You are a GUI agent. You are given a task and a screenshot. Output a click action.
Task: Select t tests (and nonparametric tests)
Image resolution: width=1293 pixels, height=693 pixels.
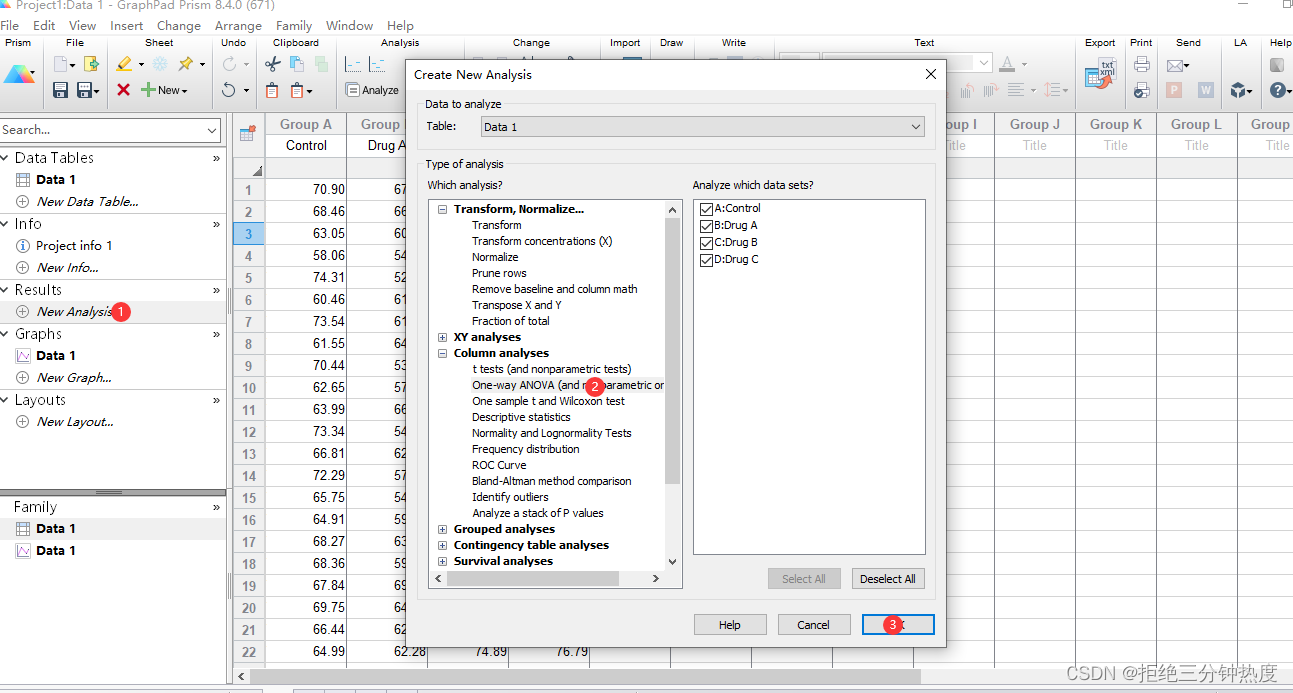click(x=552, y=369)
